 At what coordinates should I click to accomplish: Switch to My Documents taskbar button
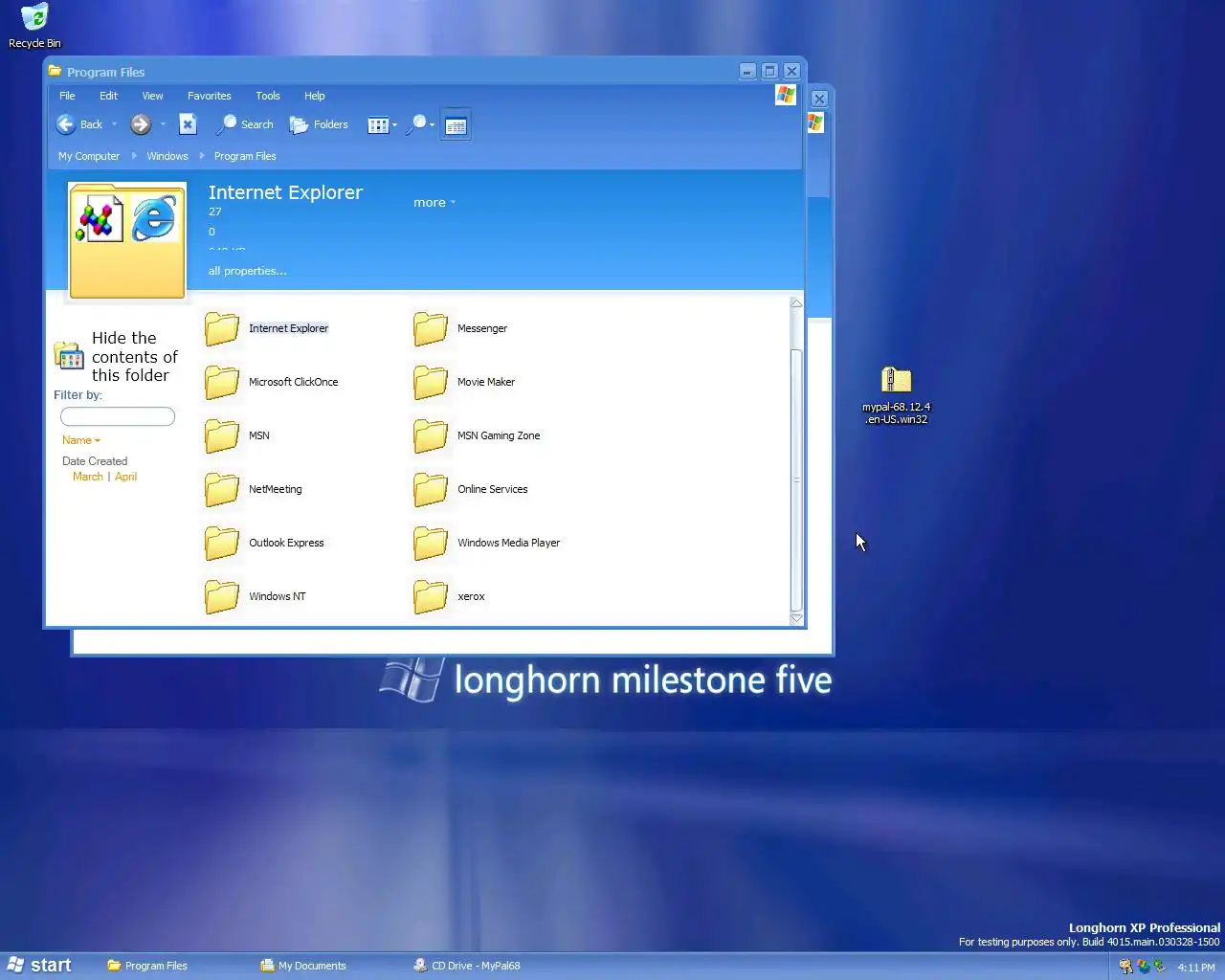pyautogui.click(x=304, y=966)
